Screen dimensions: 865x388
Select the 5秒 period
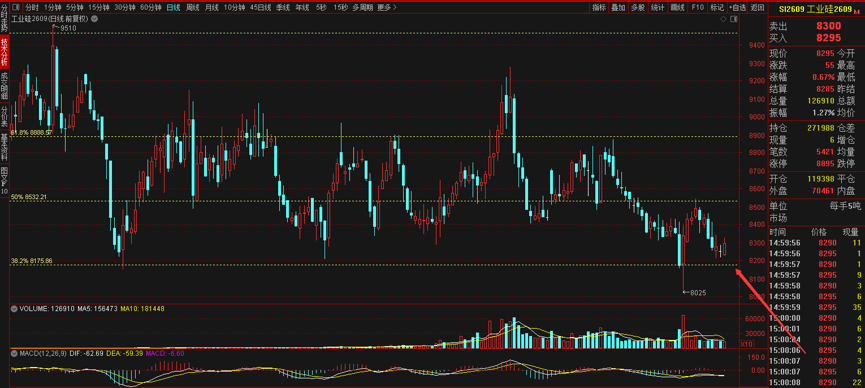321,8
